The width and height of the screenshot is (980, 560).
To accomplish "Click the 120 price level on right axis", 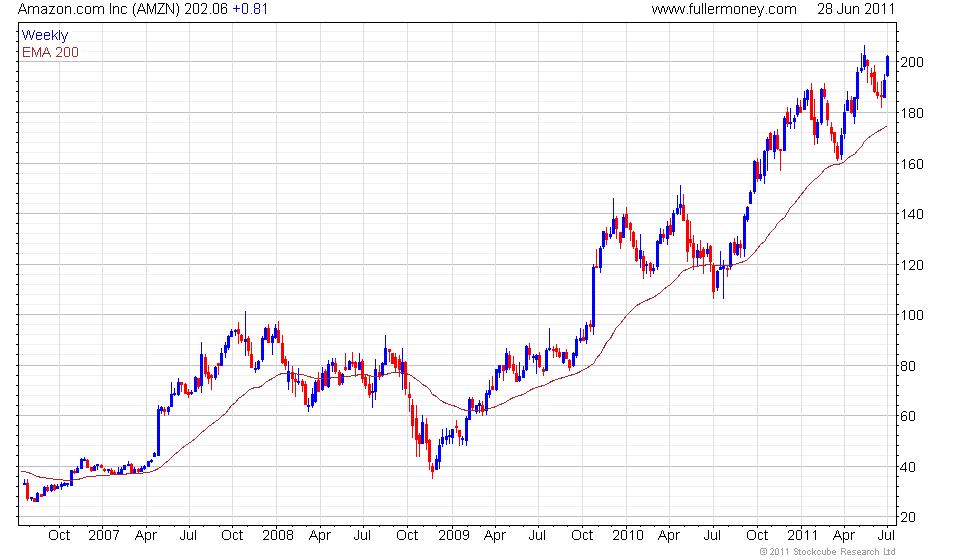I will [914, 266].
